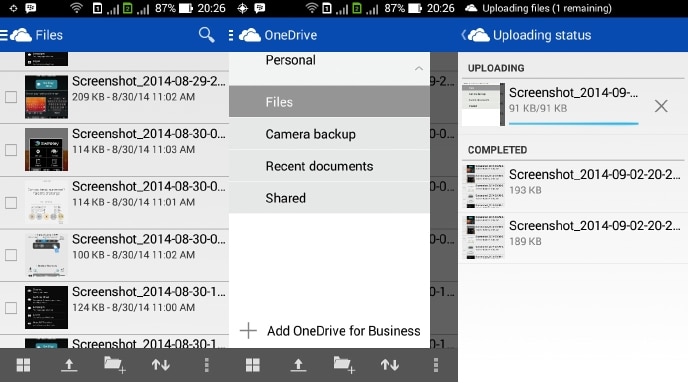
Task: Check the box for Screenshot_2014-08-29-2 file
Action: tap(11, 97)
